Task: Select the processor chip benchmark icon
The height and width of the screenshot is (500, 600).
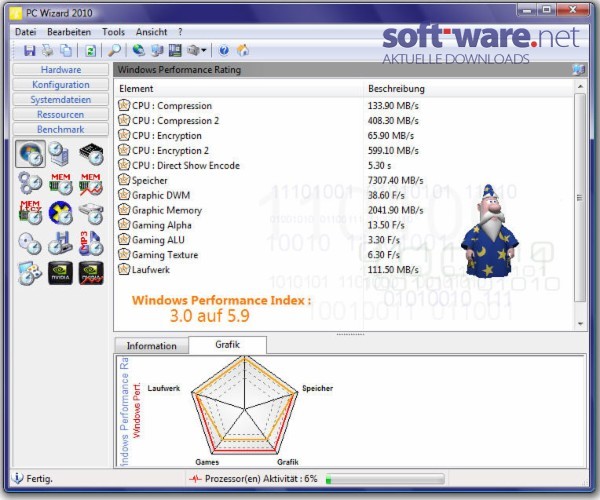Action: point(91,154)
